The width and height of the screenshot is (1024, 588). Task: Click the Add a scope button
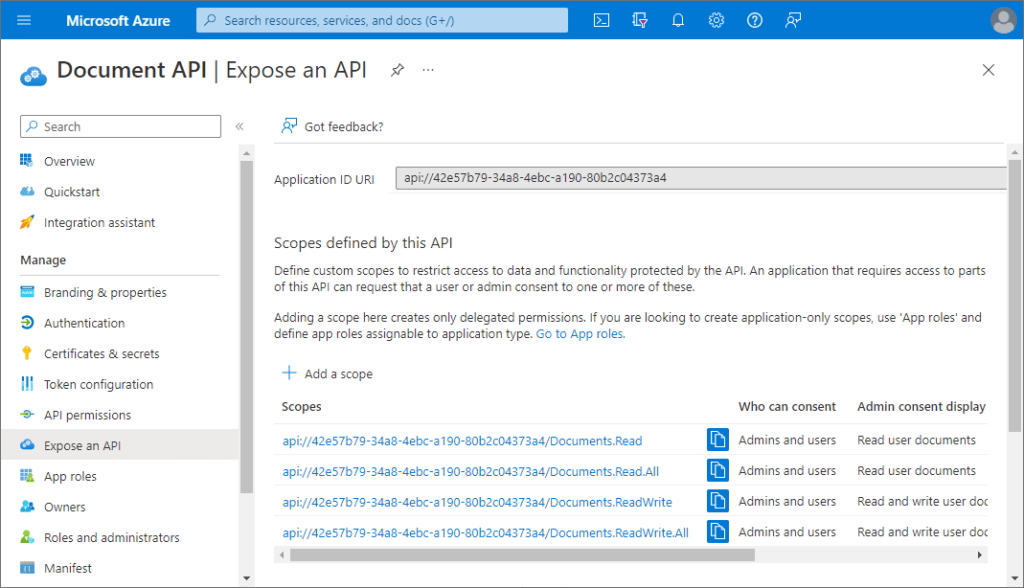327,373
